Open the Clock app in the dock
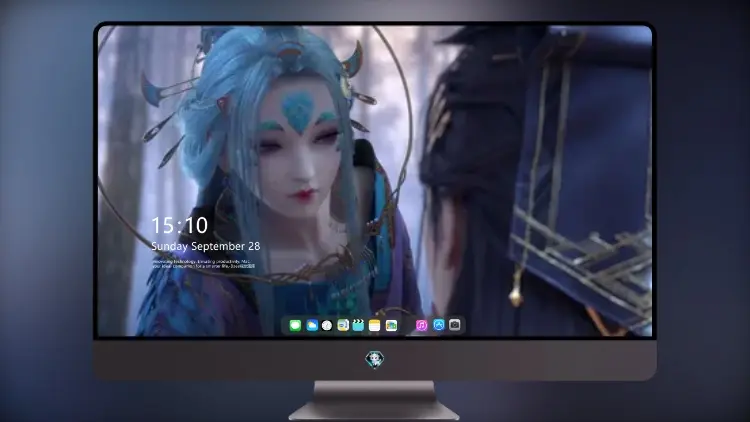 tap(327, 326)
